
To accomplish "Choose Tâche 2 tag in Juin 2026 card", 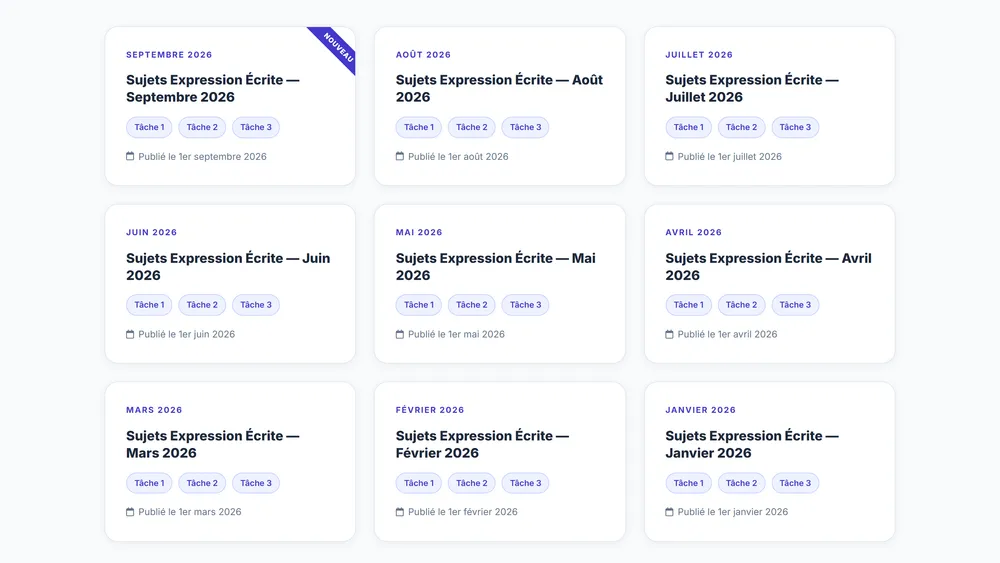I will [202, 305].
